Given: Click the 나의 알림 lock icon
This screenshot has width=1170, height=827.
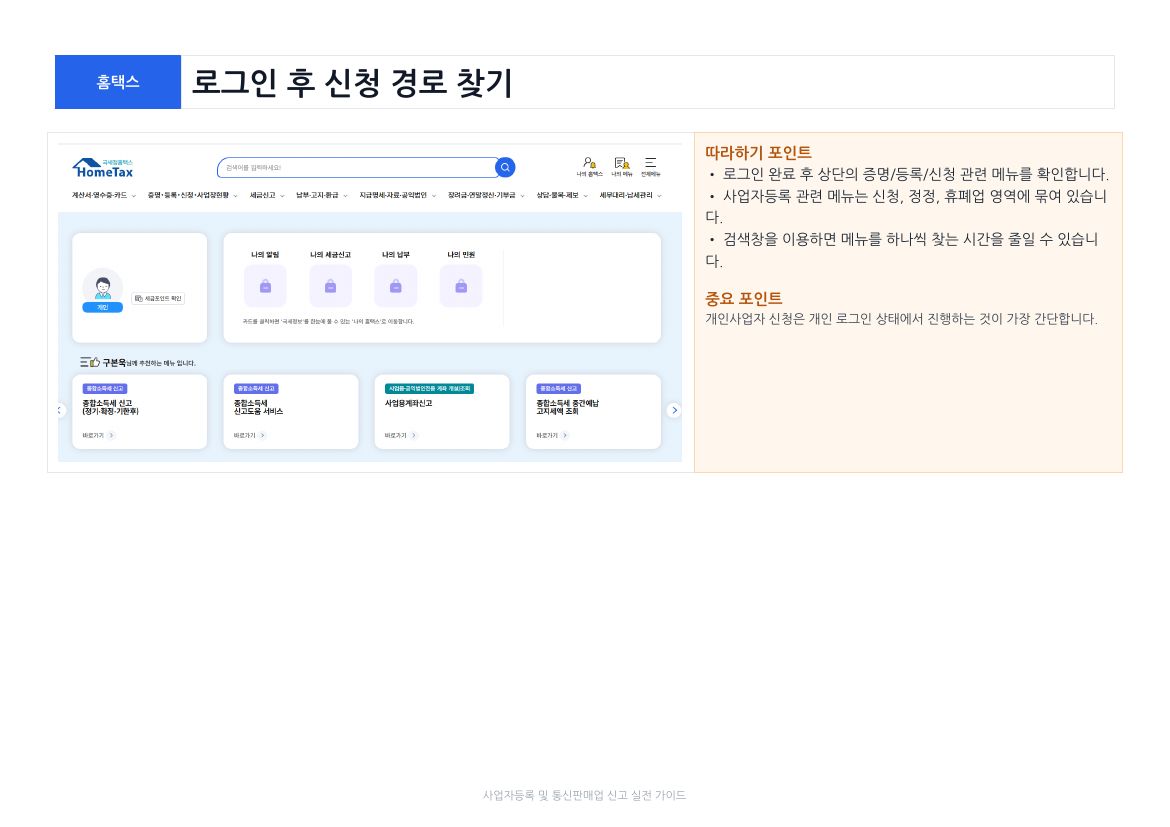Looking at the screenshot, I should coord(265,286).
